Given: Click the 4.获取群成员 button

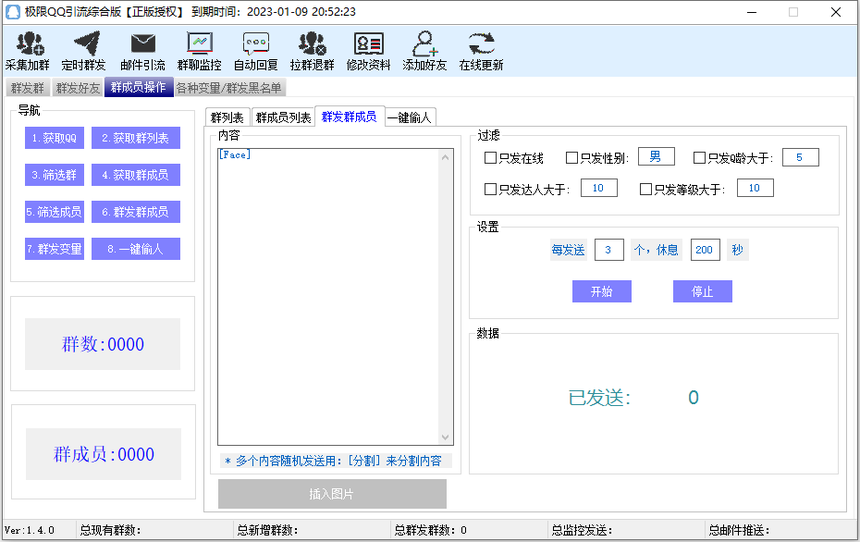Looking at the screenshot, I should pos(135,175).
